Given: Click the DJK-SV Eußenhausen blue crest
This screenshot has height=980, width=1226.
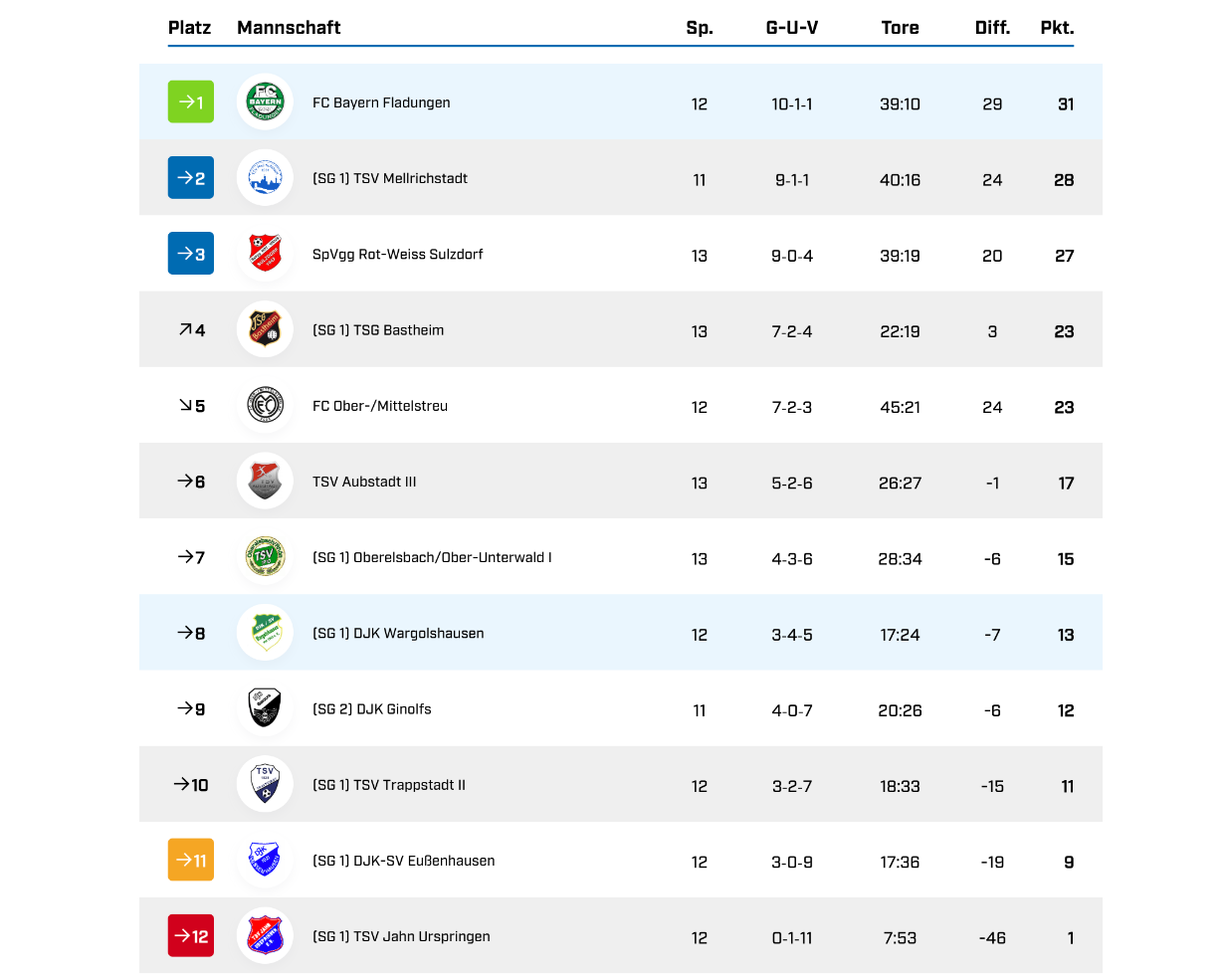Looking at the screenshot, I should 265,860.
